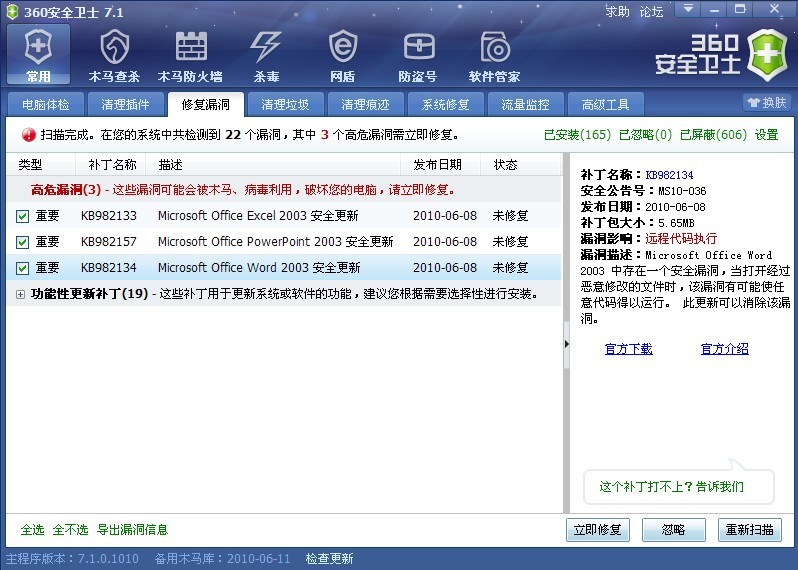Click the 高危漏洞(3) group header
The width and height of the screenshot is (798, 570).
(x=284, y=190)
